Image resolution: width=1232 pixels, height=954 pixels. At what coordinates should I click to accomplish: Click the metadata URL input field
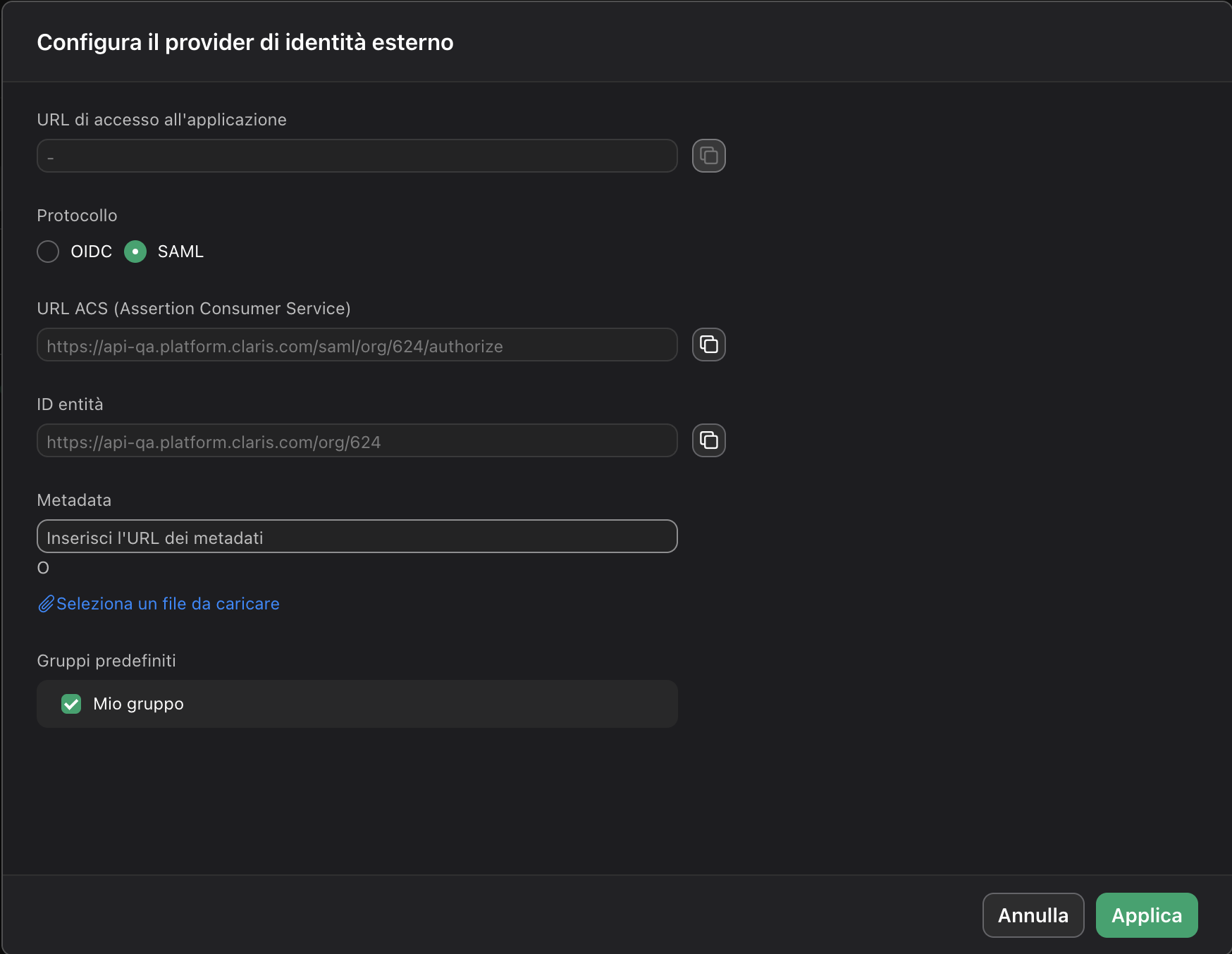coord(357,536)
